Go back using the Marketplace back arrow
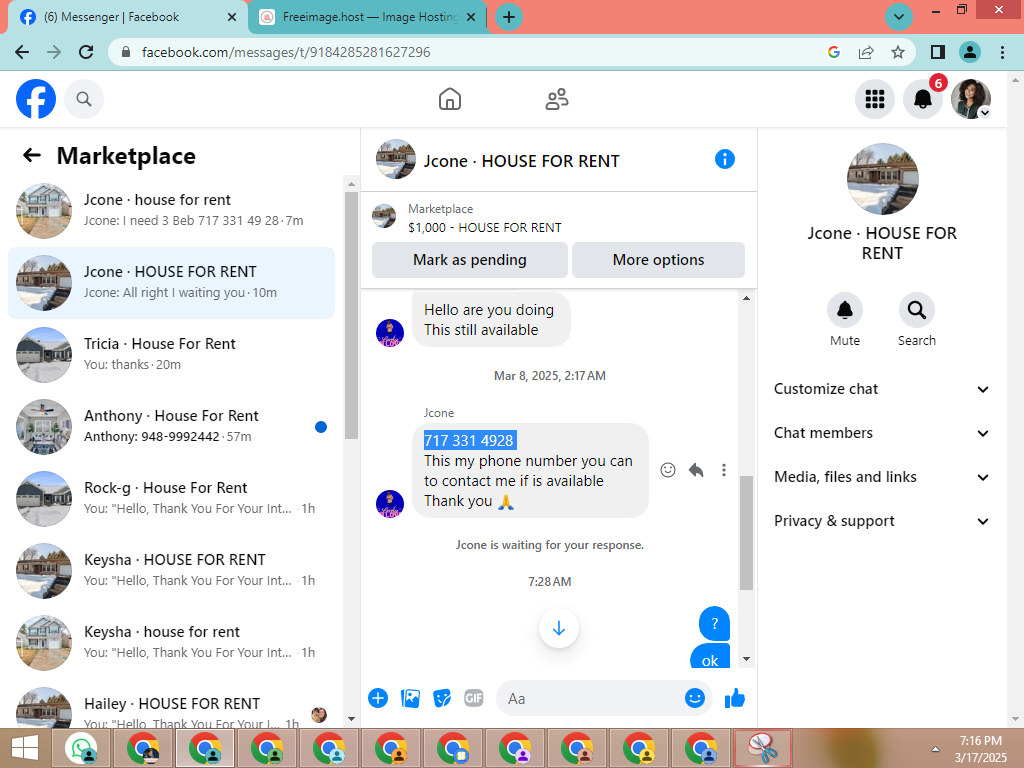The height and width of the screenshot is (768, 1024). point(31,155)
